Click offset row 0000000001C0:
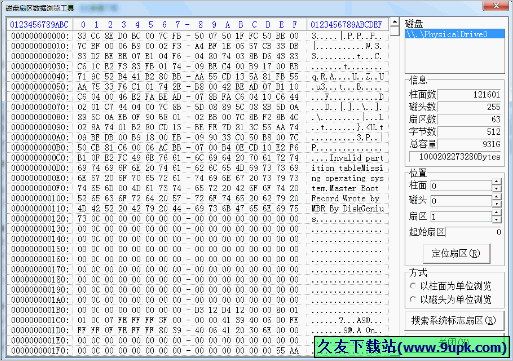Screen dimensions: 513x361 40,320
